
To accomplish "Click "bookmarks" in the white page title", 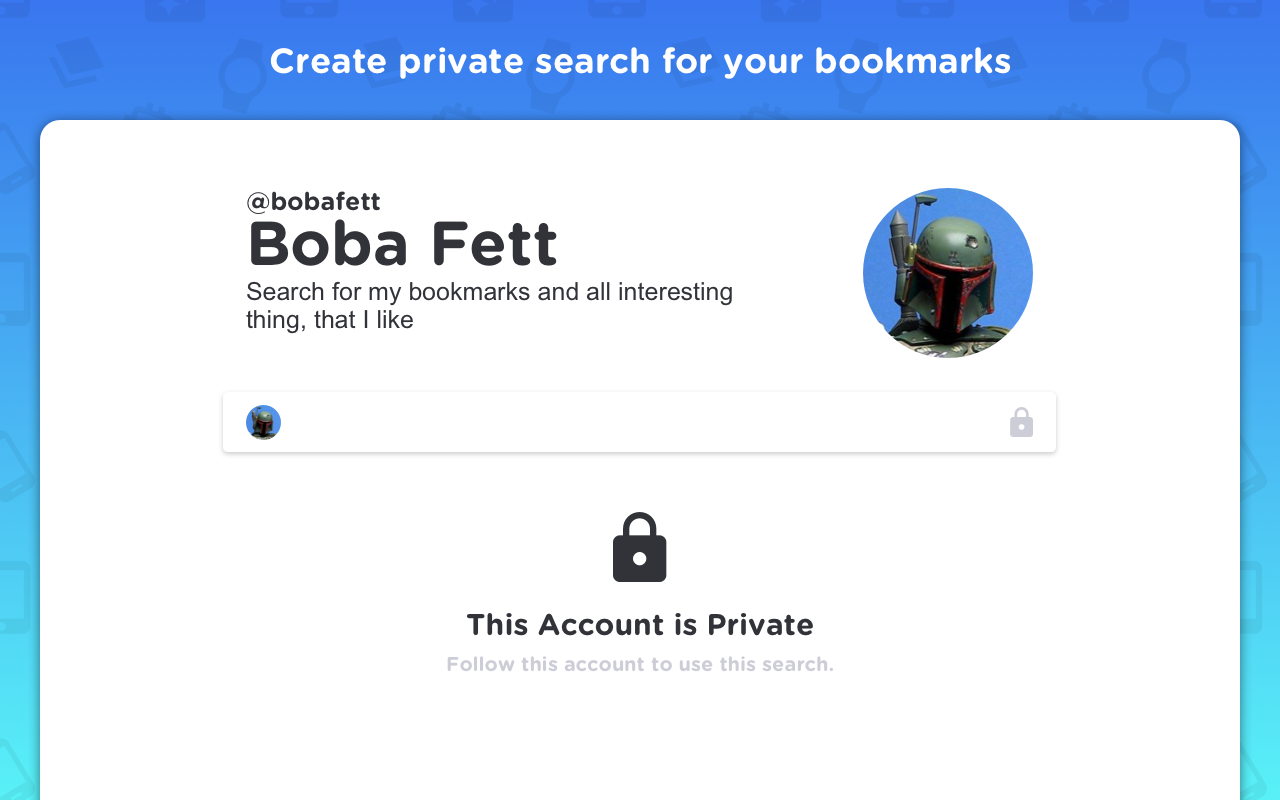I will coord(912,61).
